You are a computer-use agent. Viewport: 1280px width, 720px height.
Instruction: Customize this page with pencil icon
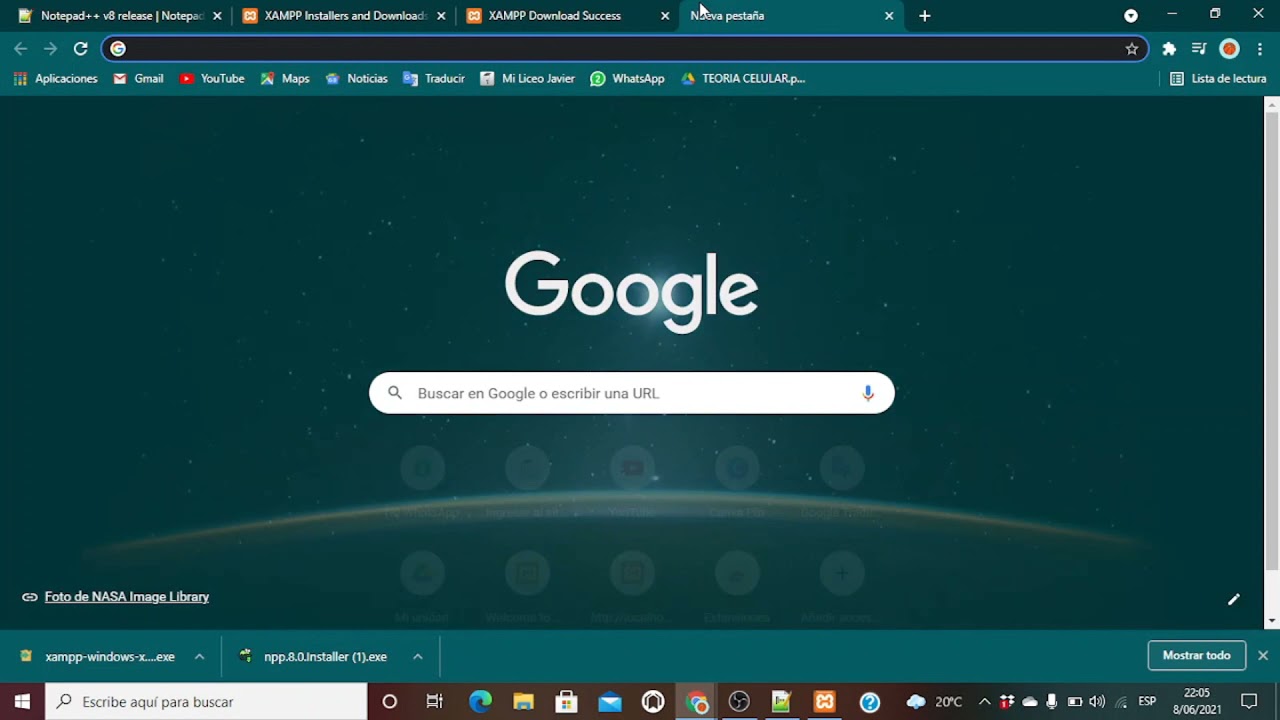coord(1233,599)
